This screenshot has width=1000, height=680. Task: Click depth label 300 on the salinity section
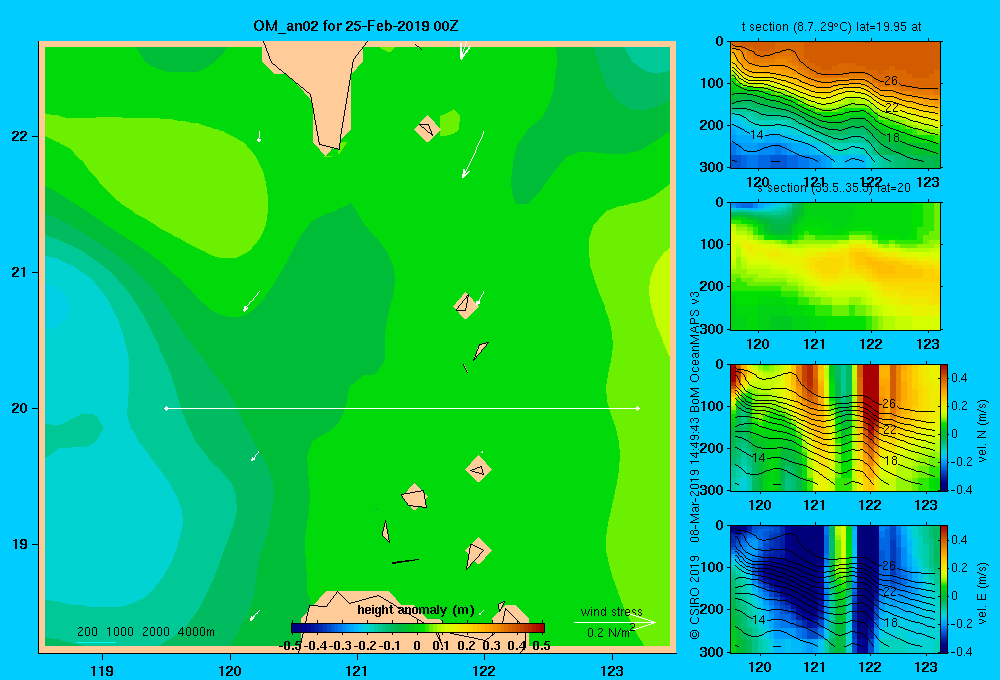point(712,329)
